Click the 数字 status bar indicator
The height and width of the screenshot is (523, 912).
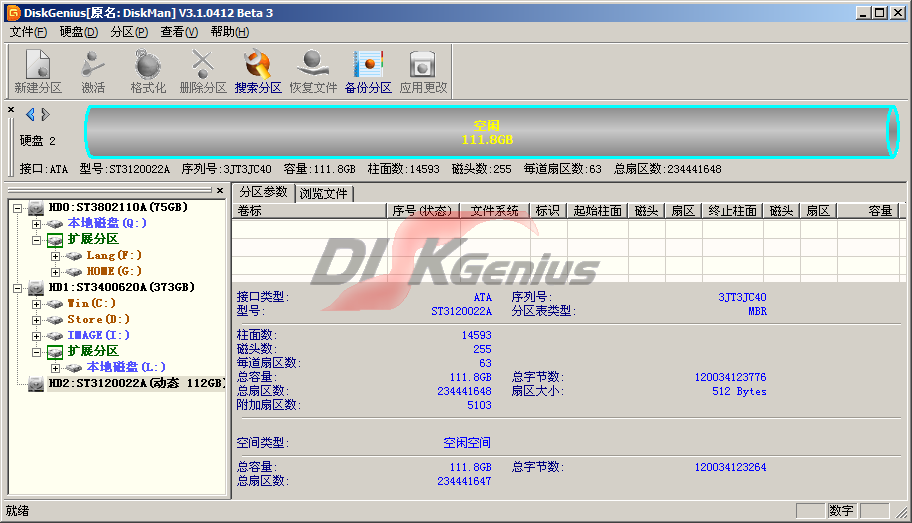click(x=841, y=511)
